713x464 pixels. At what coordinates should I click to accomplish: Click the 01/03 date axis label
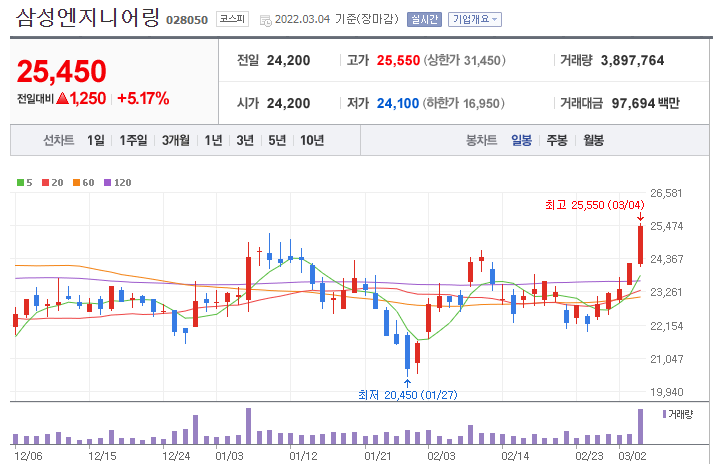pyautogui.click(x=230, y=456)
